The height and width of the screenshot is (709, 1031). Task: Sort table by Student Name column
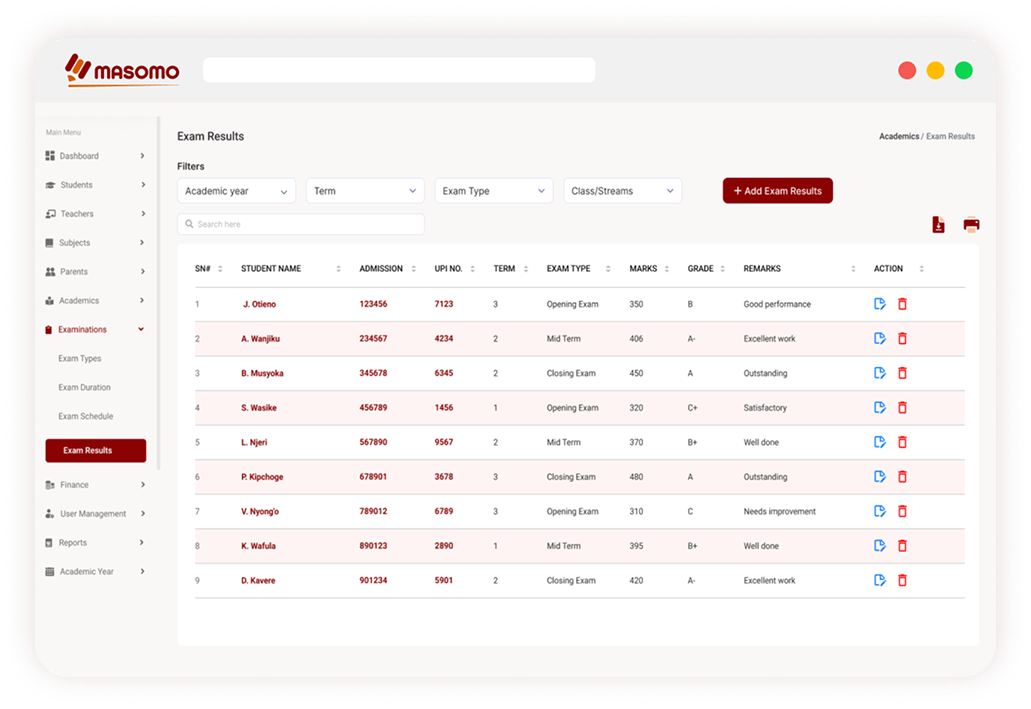tap(338, 269)
